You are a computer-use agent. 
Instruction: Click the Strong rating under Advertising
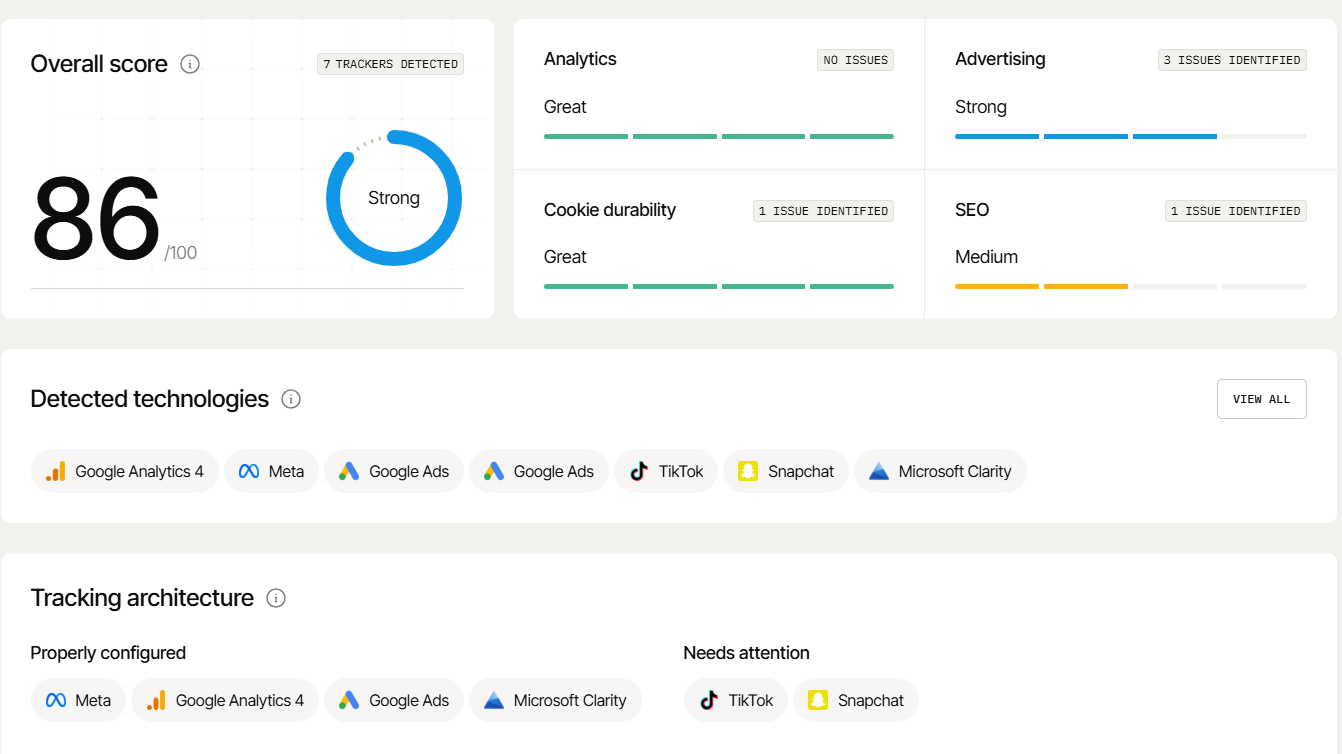[981, 107]
